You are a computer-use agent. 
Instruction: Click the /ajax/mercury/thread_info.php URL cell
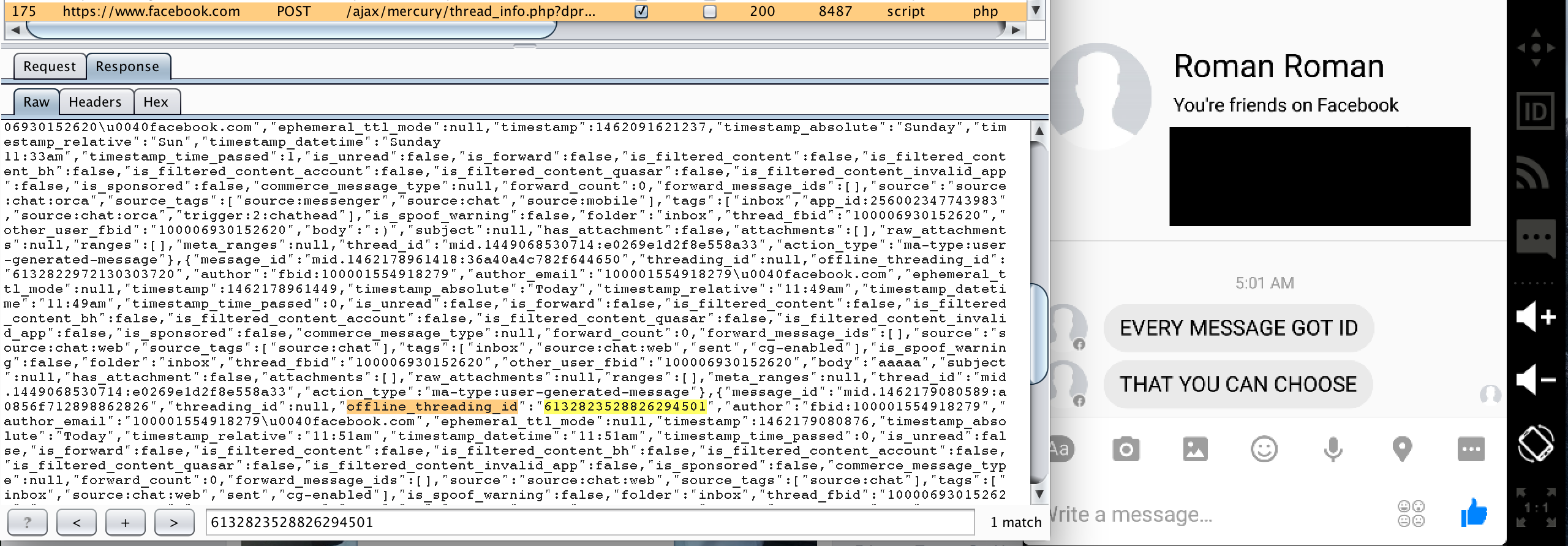(471, 11)
